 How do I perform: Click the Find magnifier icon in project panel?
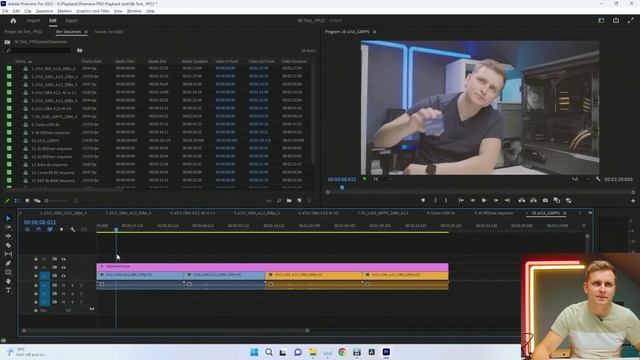click(279, 200)
